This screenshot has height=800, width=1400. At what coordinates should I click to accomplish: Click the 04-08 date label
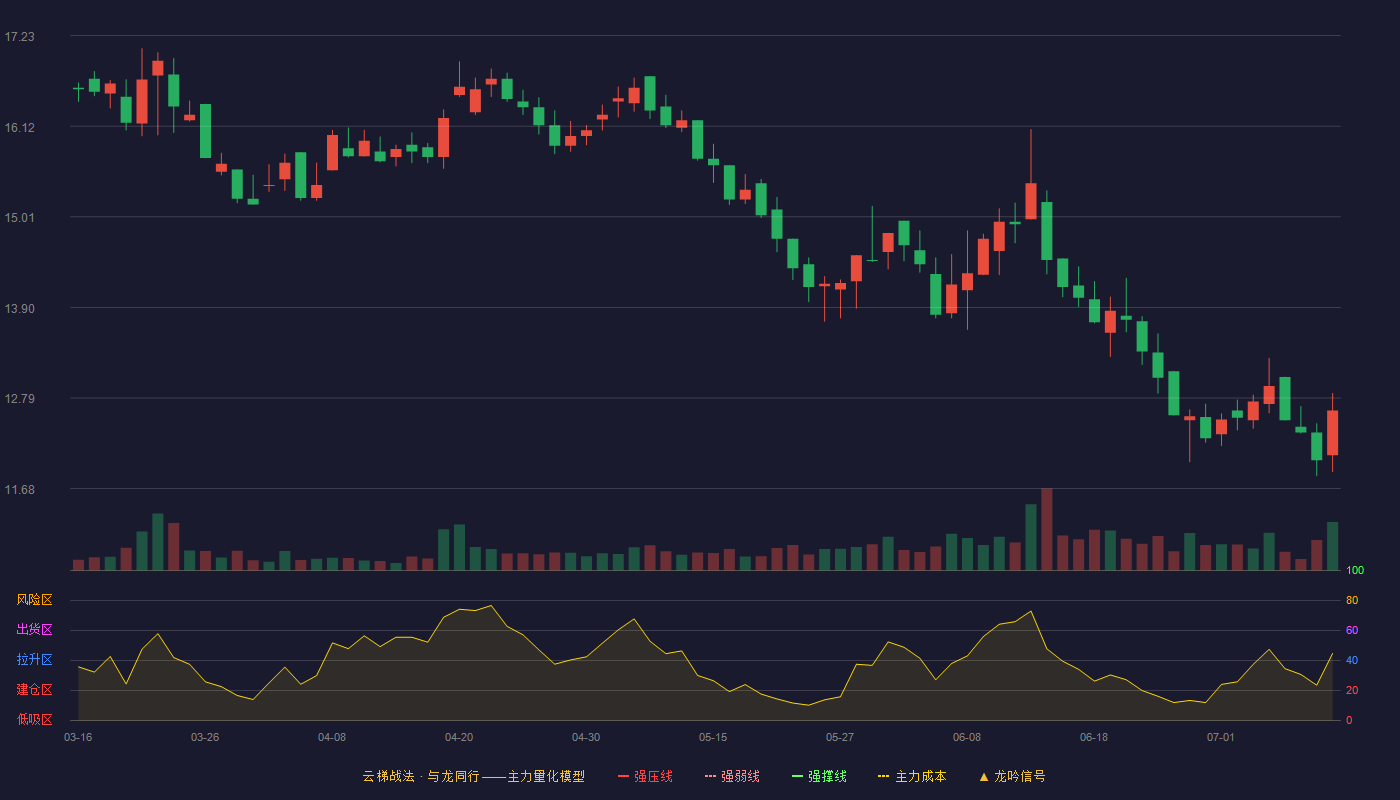(332, 737)
